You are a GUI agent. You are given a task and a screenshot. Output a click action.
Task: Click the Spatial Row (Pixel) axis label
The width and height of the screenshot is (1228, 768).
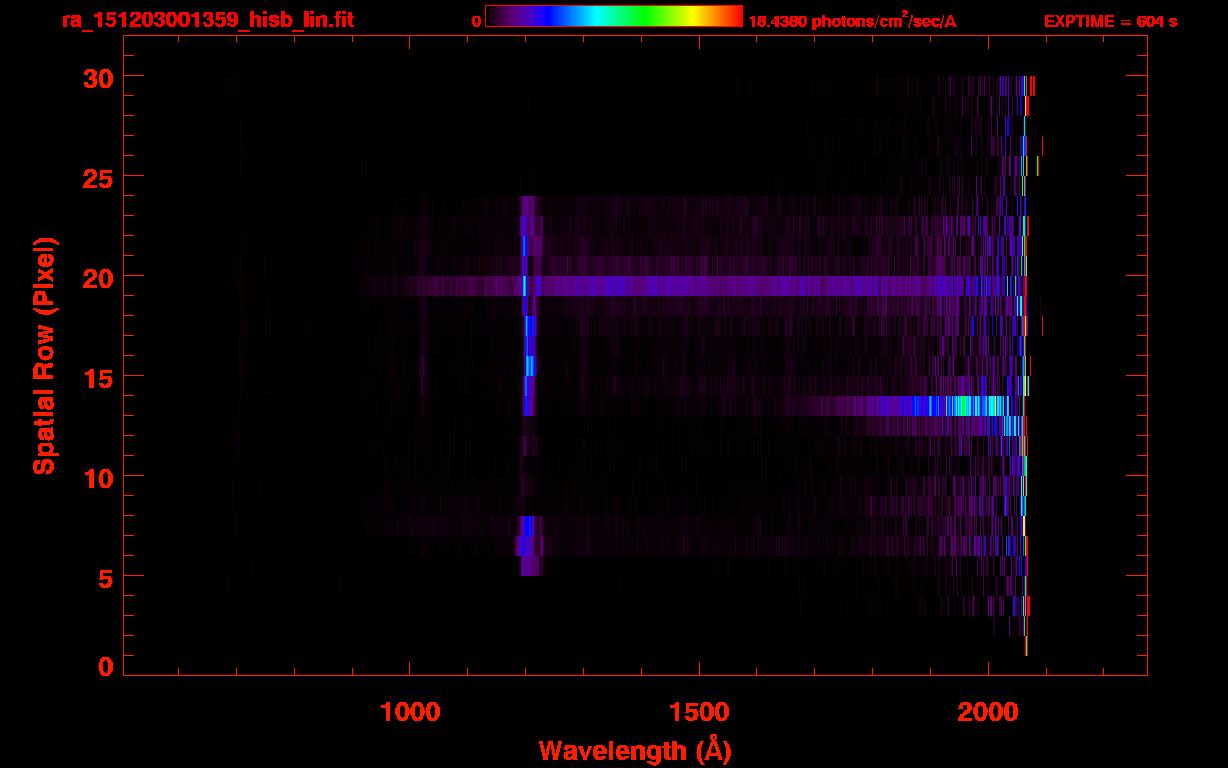point(44,355)
